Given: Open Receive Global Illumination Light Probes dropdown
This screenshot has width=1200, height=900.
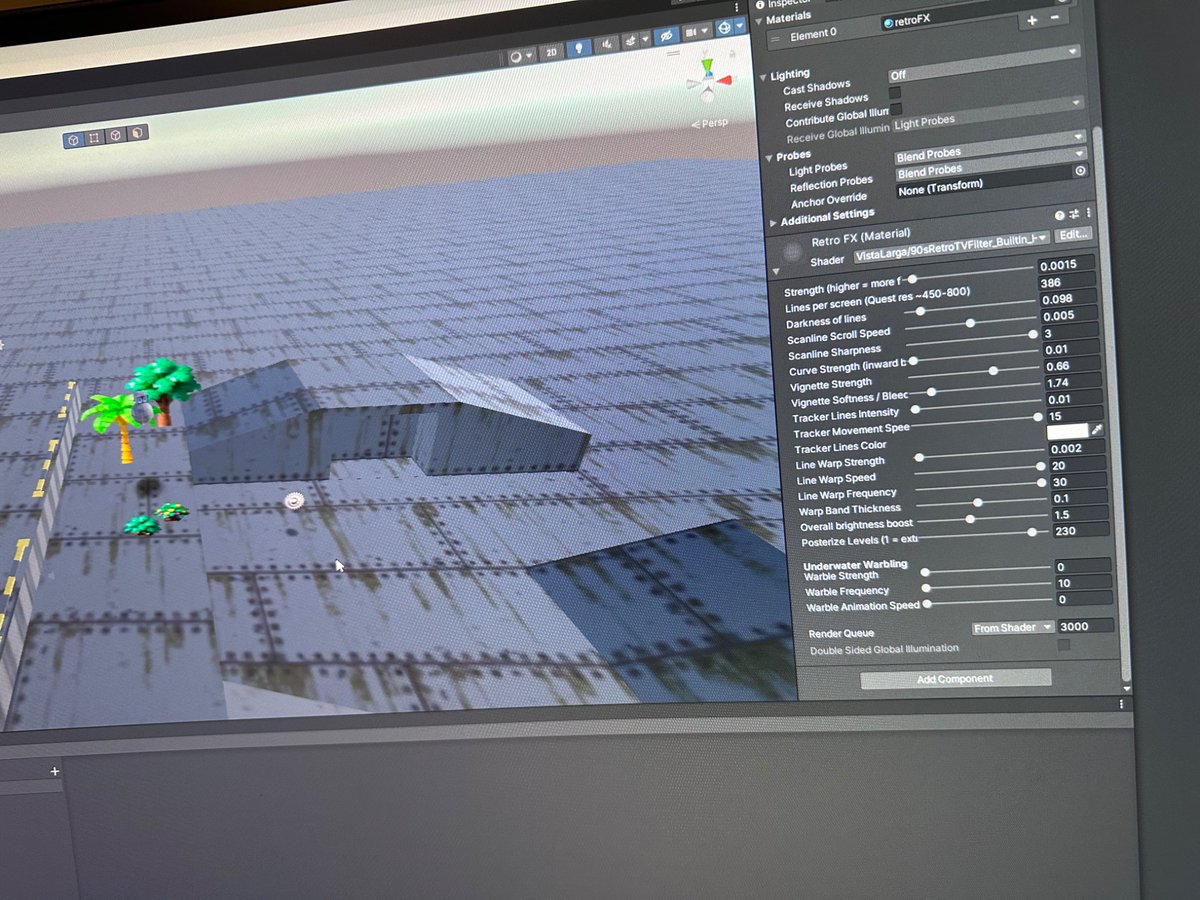Looking at the screenshot, I should tap(989, 114).
